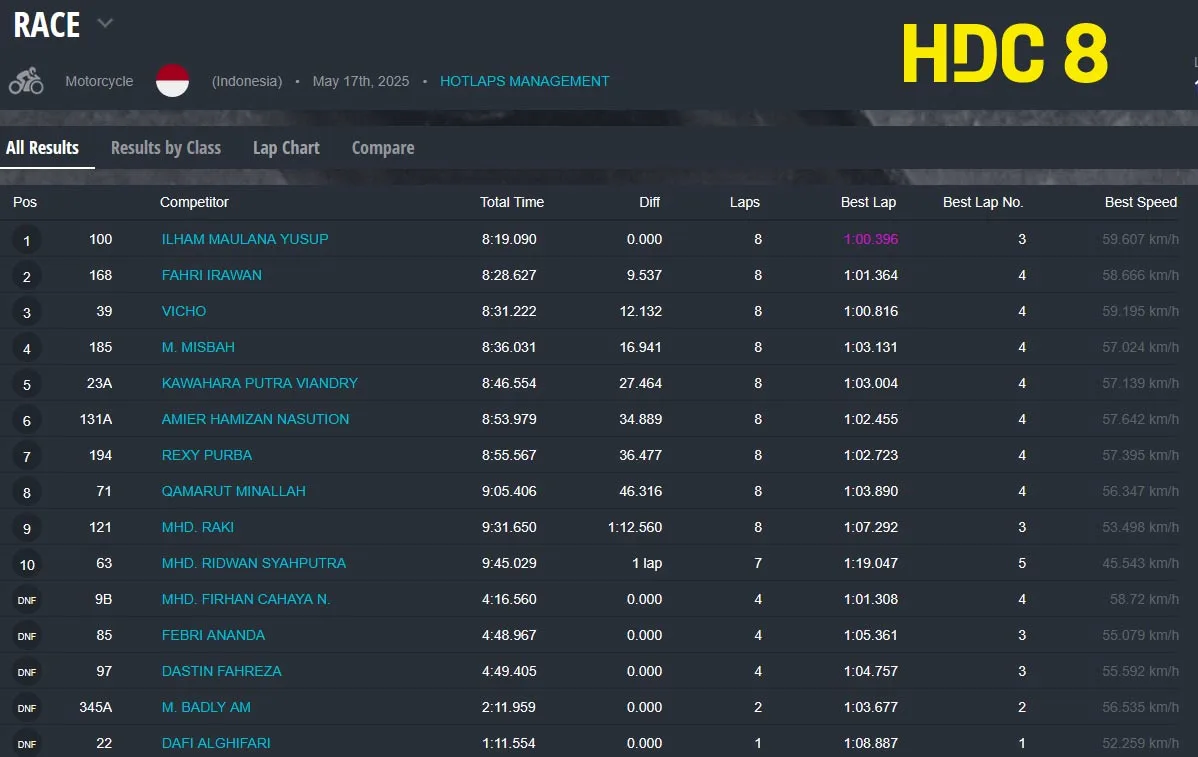
Task: Click best speed 52.259 km/h
Action: point(1140,742)
